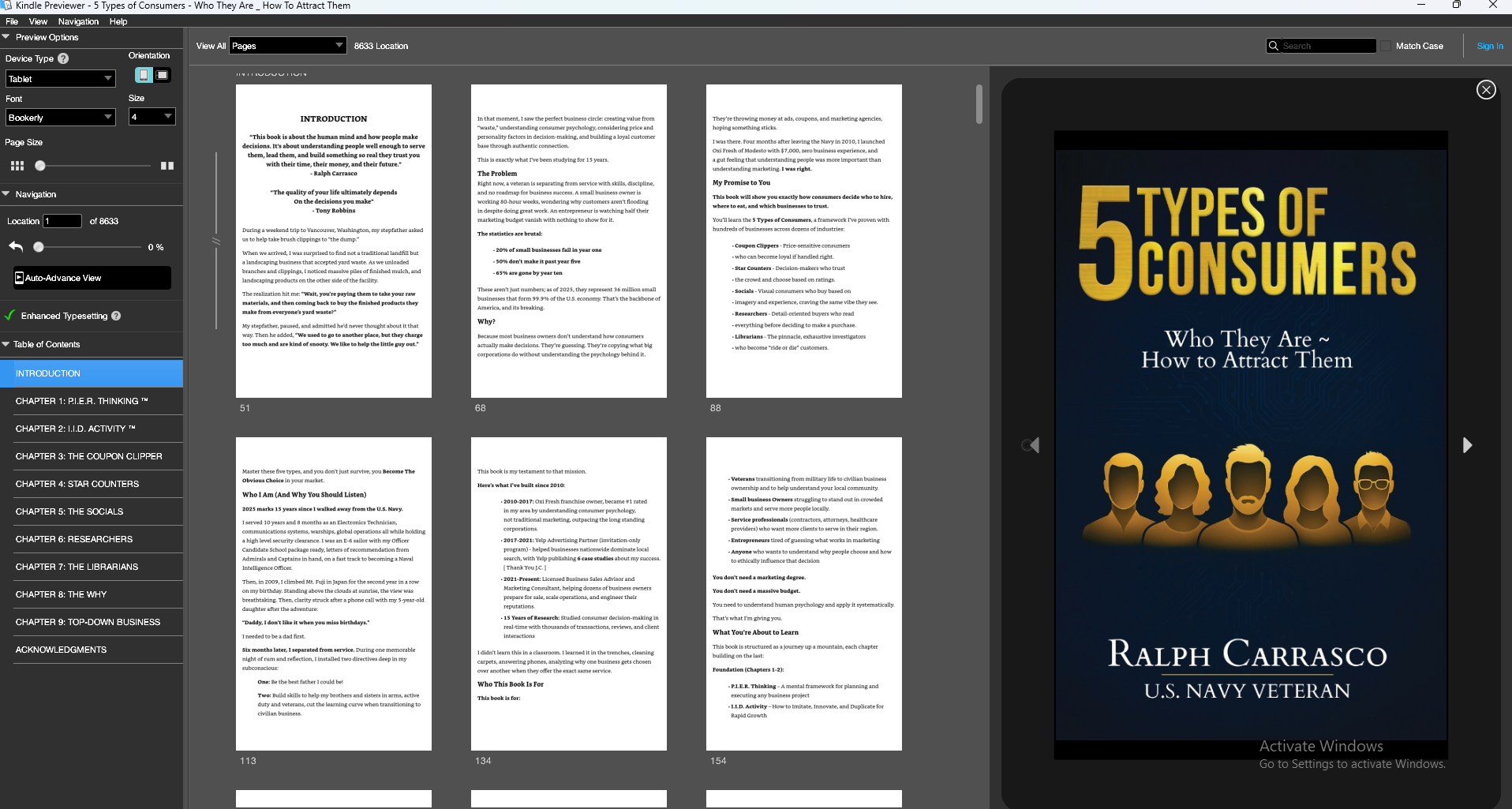The width and height of the screenshot is (1512, 809).
Task: Select landscape orientation icon
Action: pos(163,75)
